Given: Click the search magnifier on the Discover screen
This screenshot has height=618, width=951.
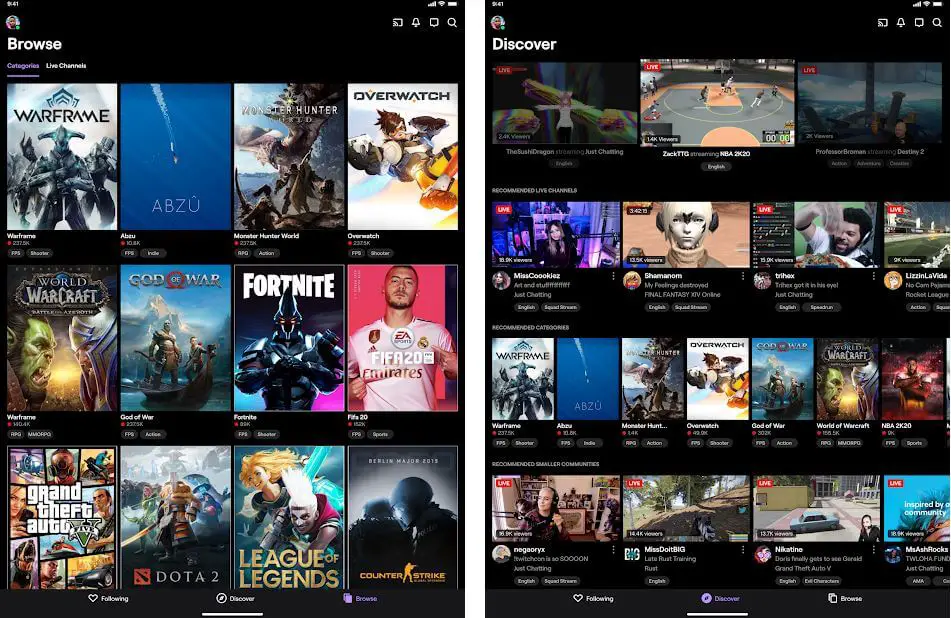Looking at the screenshot, I should pyautogui.click(x=938, y=22).
